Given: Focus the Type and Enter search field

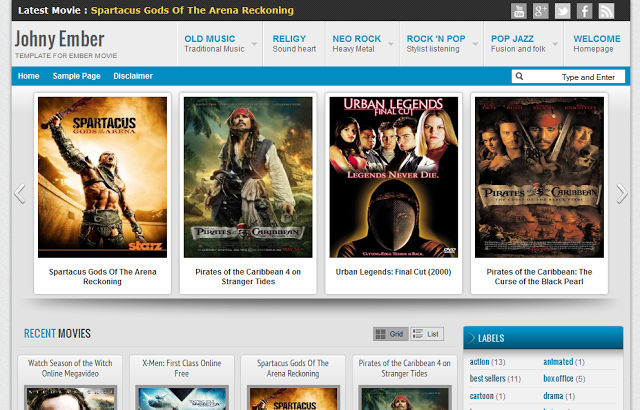Looking at the screenshot, I should [568, 76].
